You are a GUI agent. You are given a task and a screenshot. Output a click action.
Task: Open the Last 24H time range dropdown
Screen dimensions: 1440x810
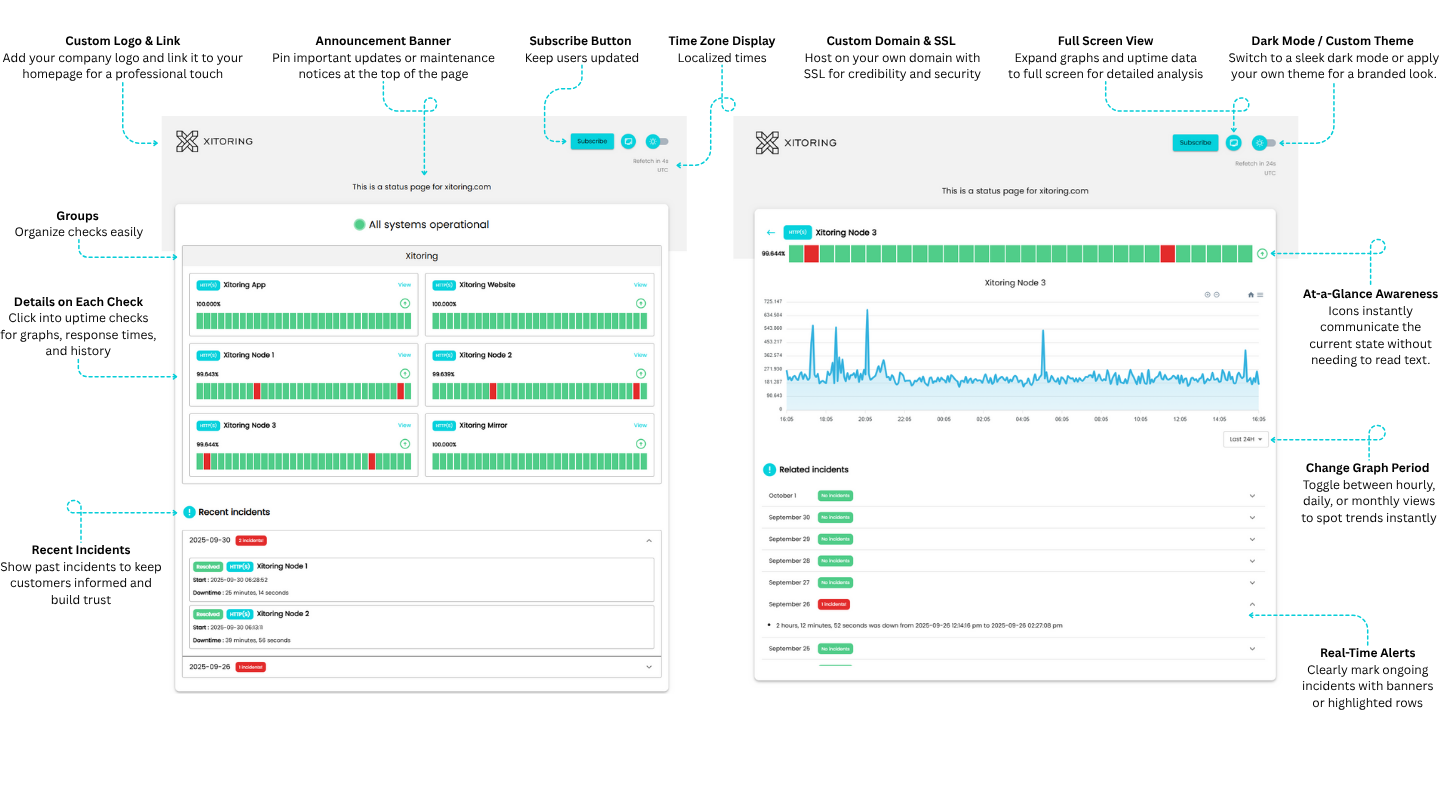tap(1244, 438)
